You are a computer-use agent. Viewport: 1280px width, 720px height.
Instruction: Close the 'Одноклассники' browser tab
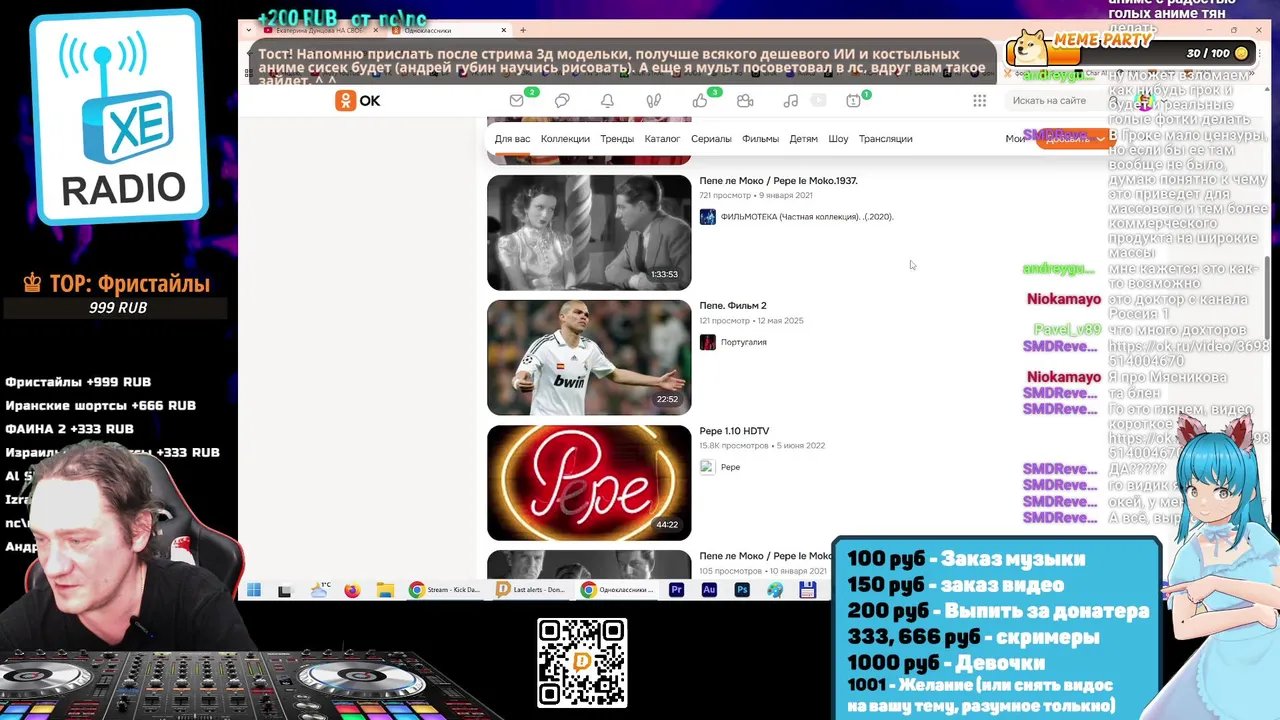[x=504, y=30]
